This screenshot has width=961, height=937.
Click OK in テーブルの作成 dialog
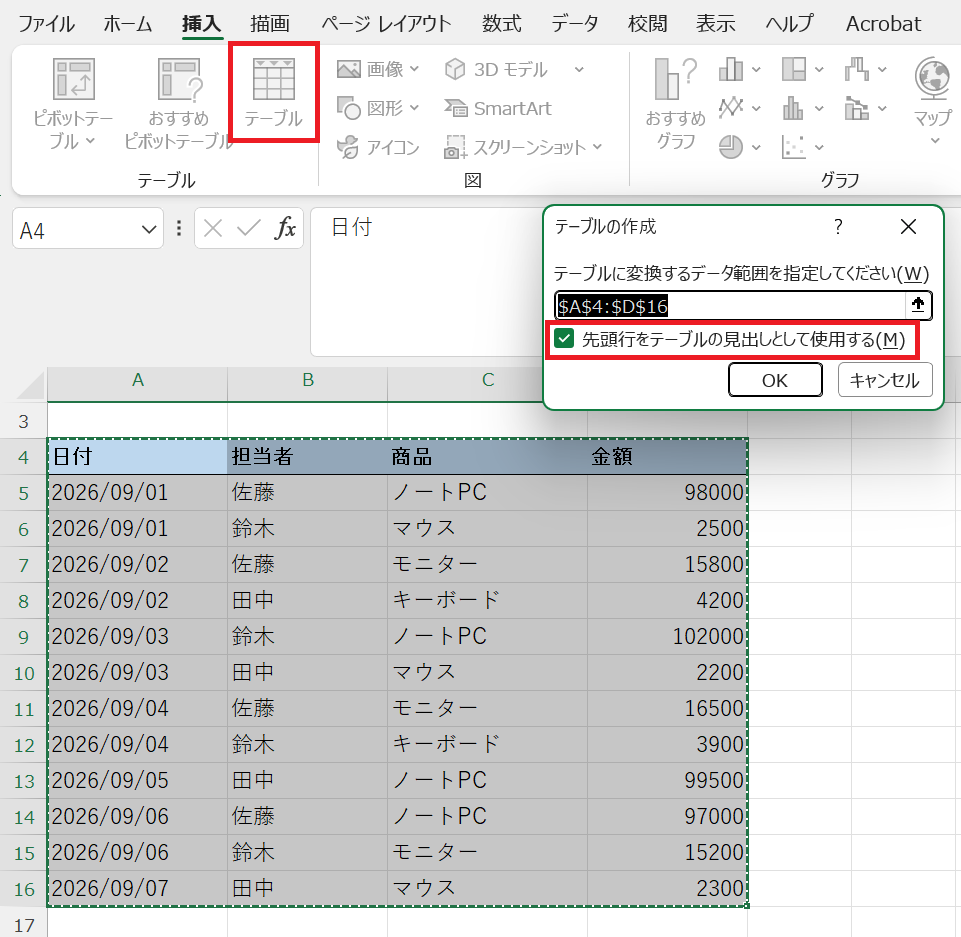click(x=775, y=380)
